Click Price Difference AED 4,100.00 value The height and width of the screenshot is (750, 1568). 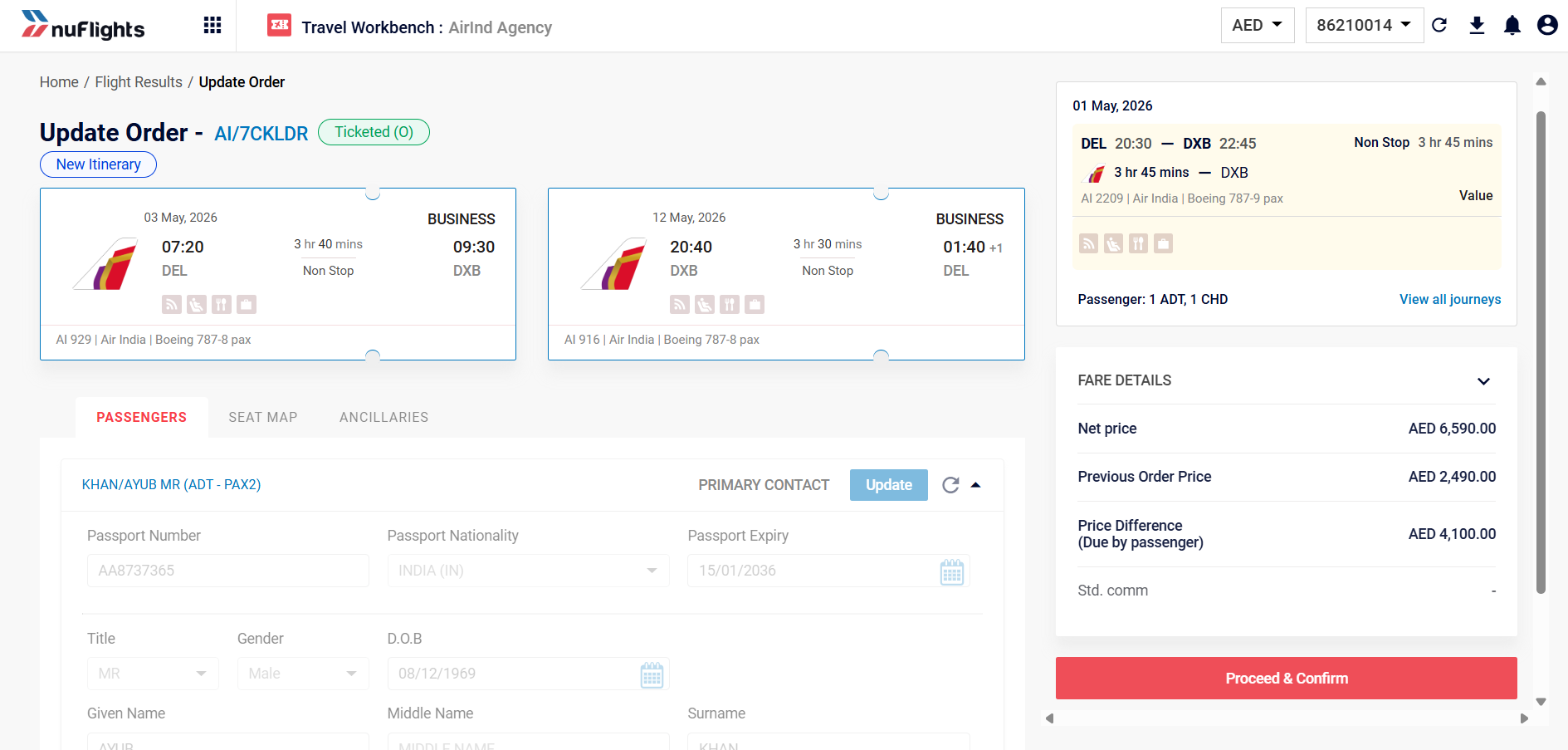coord(1452,534)
